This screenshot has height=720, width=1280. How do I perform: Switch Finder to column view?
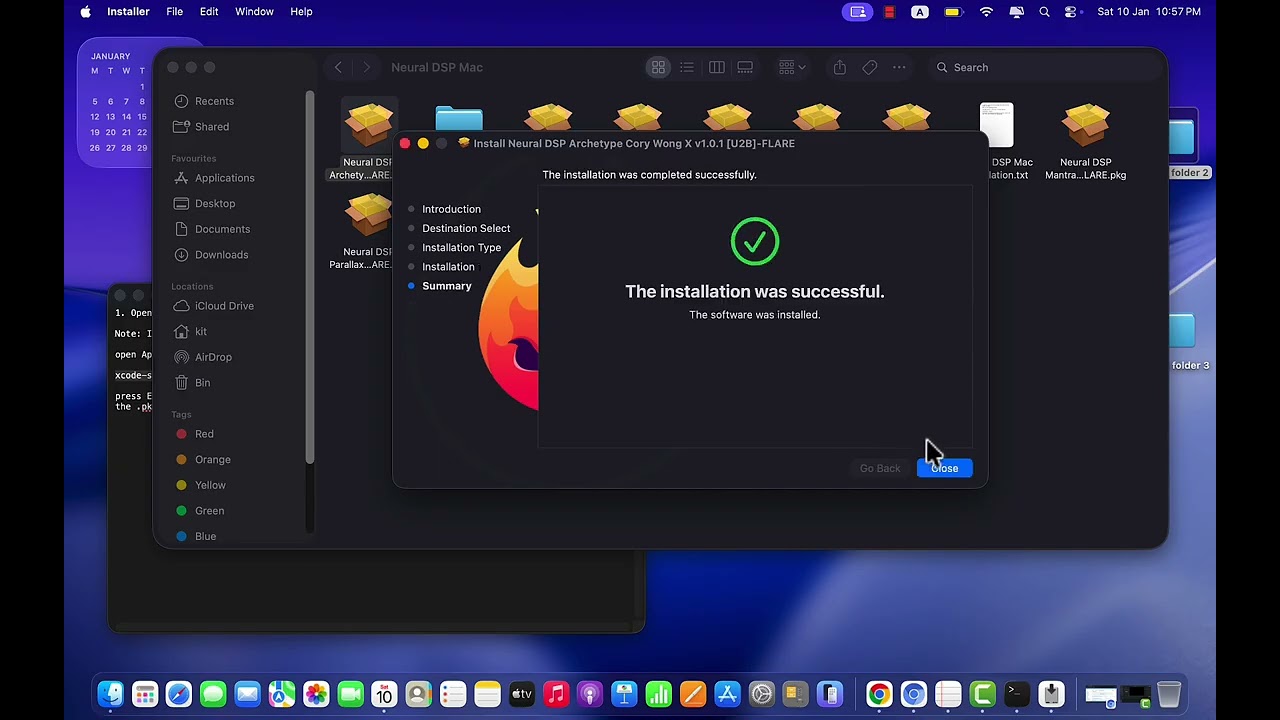click(716, 67)
